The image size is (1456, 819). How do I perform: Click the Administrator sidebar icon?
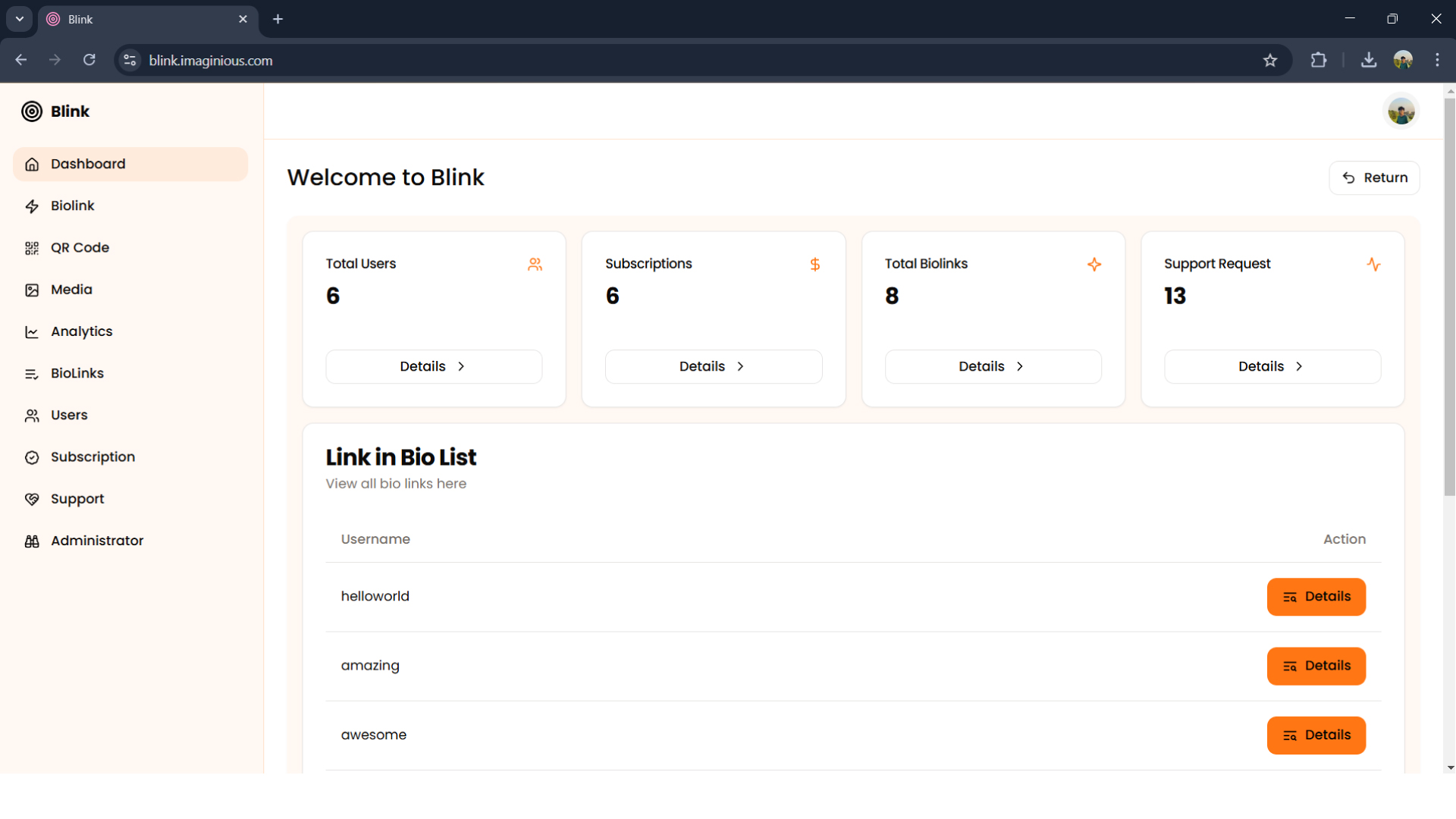(x=31, y=541)
